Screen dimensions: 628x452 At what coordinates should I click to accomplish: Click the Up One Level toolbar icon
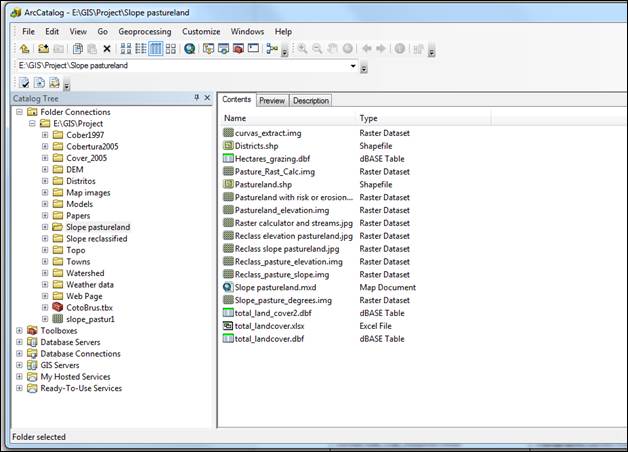click(24, 48)
